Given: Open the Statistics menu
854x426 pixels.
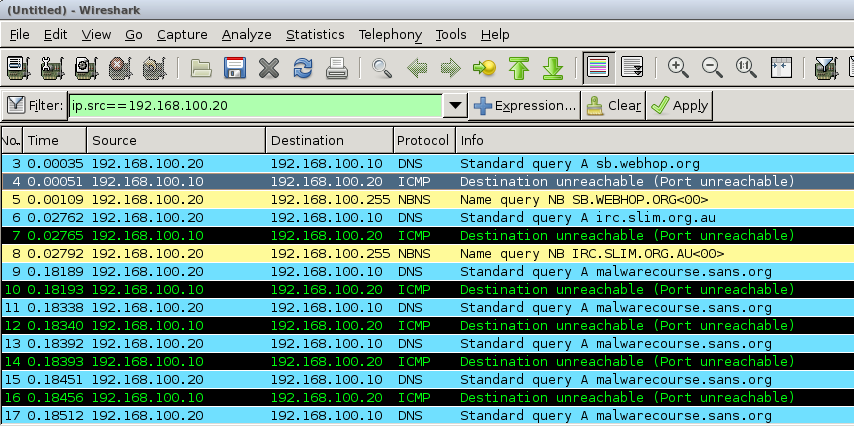Looking at the screenshot, I should [315, 35].
